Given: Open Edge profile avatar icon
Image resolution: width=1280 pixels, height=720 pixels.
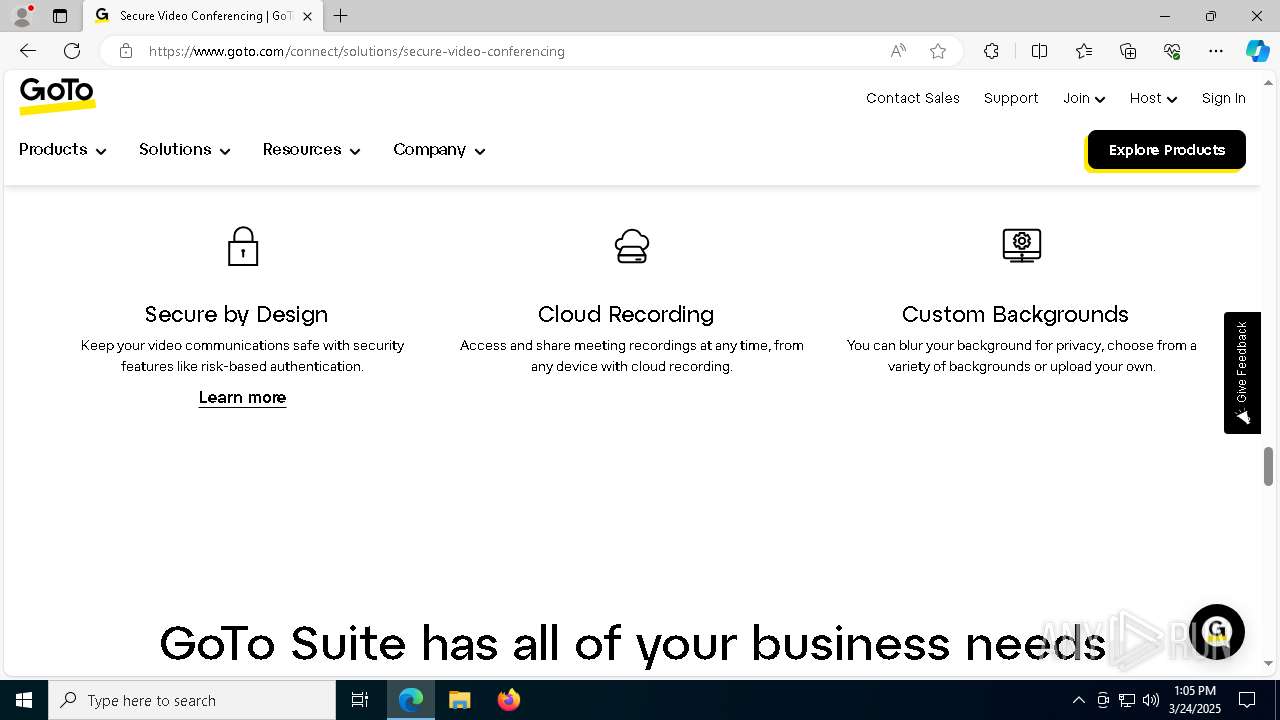Looking at the screenshot, I should (22, 16).
